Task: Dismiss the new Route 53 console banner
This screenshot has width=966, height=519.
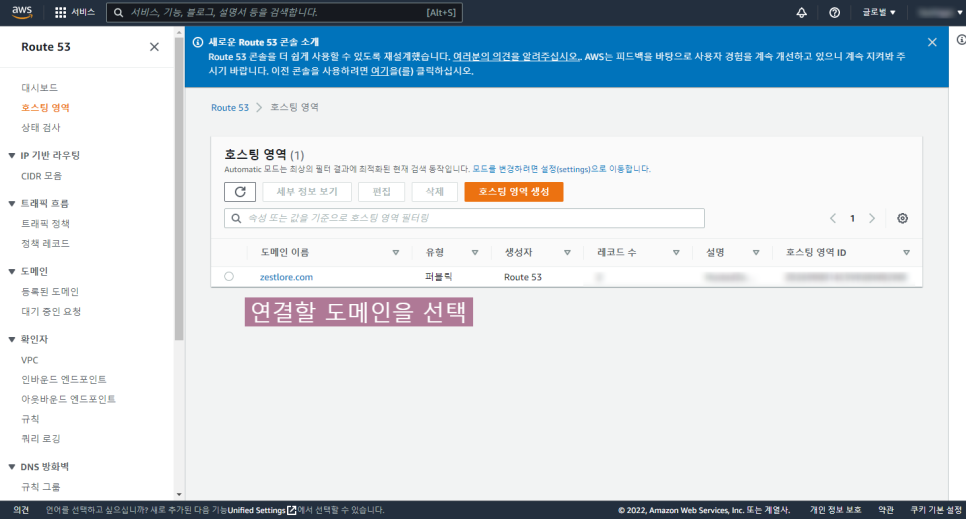Action: (x=932, y=42)
